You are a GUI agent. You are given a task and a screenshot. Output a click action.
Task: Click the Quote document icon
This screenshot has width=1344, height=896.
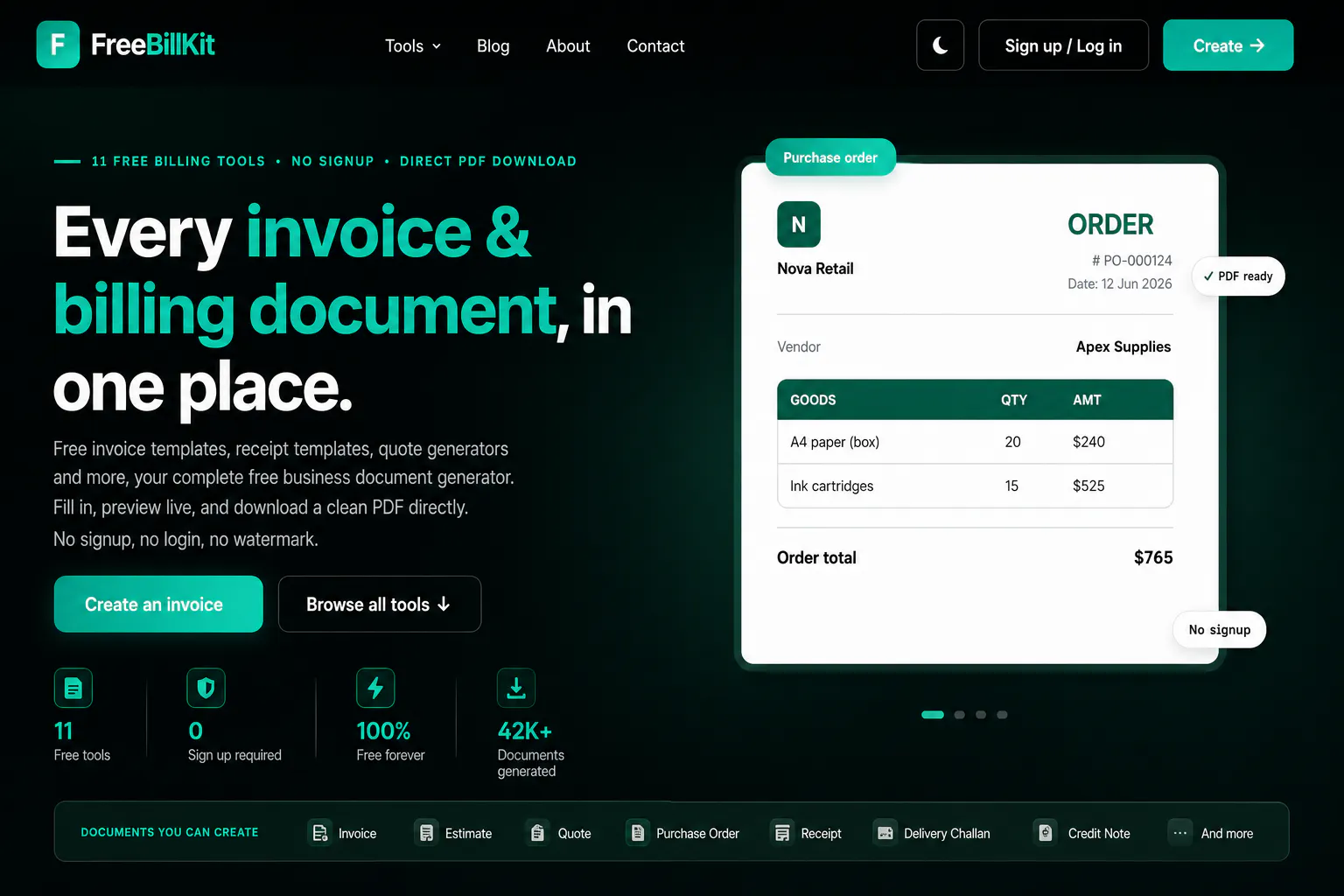[x=538, y=833]
